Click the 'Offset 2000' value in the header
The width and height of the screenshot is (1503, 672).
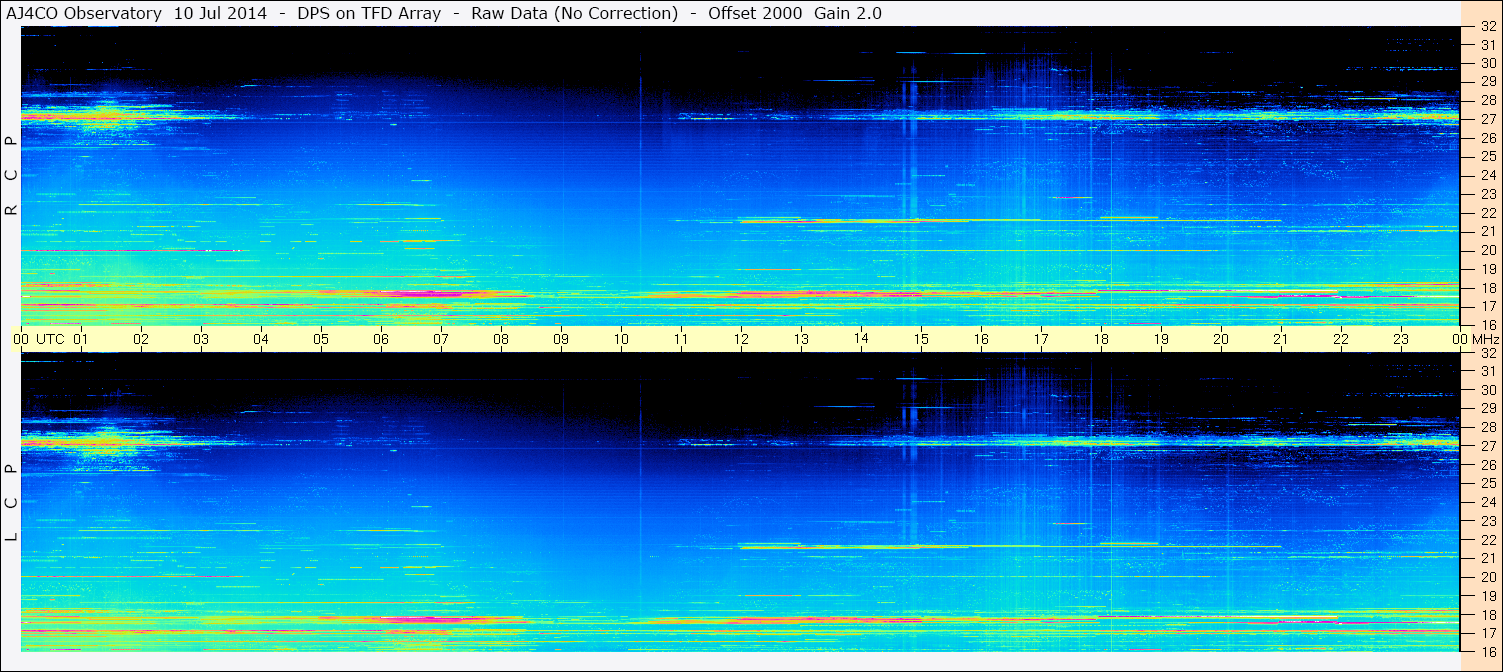click(756, 13)
